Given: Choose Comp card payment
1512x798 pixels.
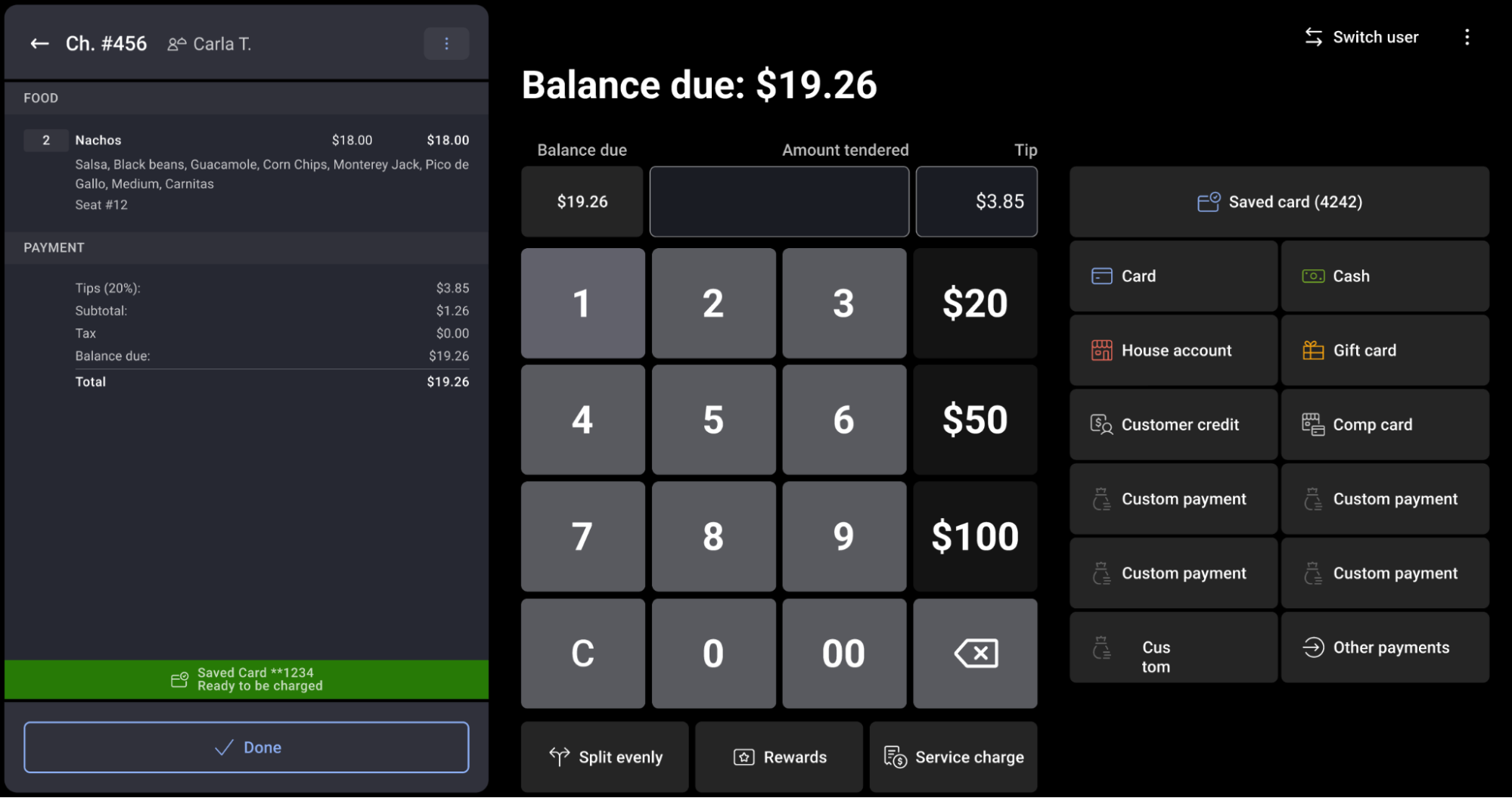Looking at the screenshot, I should tap(1384, 424).
